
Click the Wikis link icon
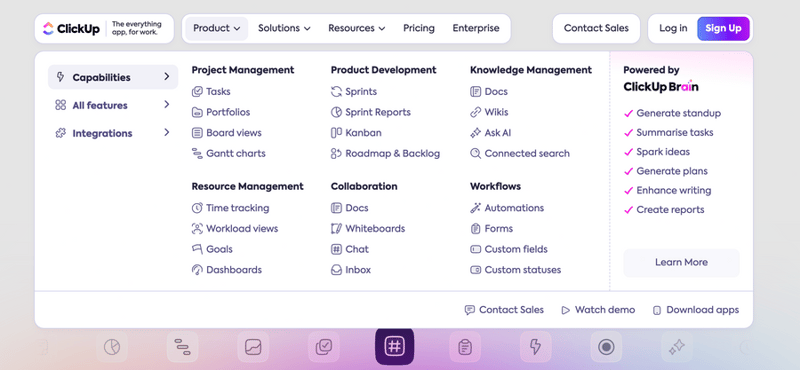(476, 112)
